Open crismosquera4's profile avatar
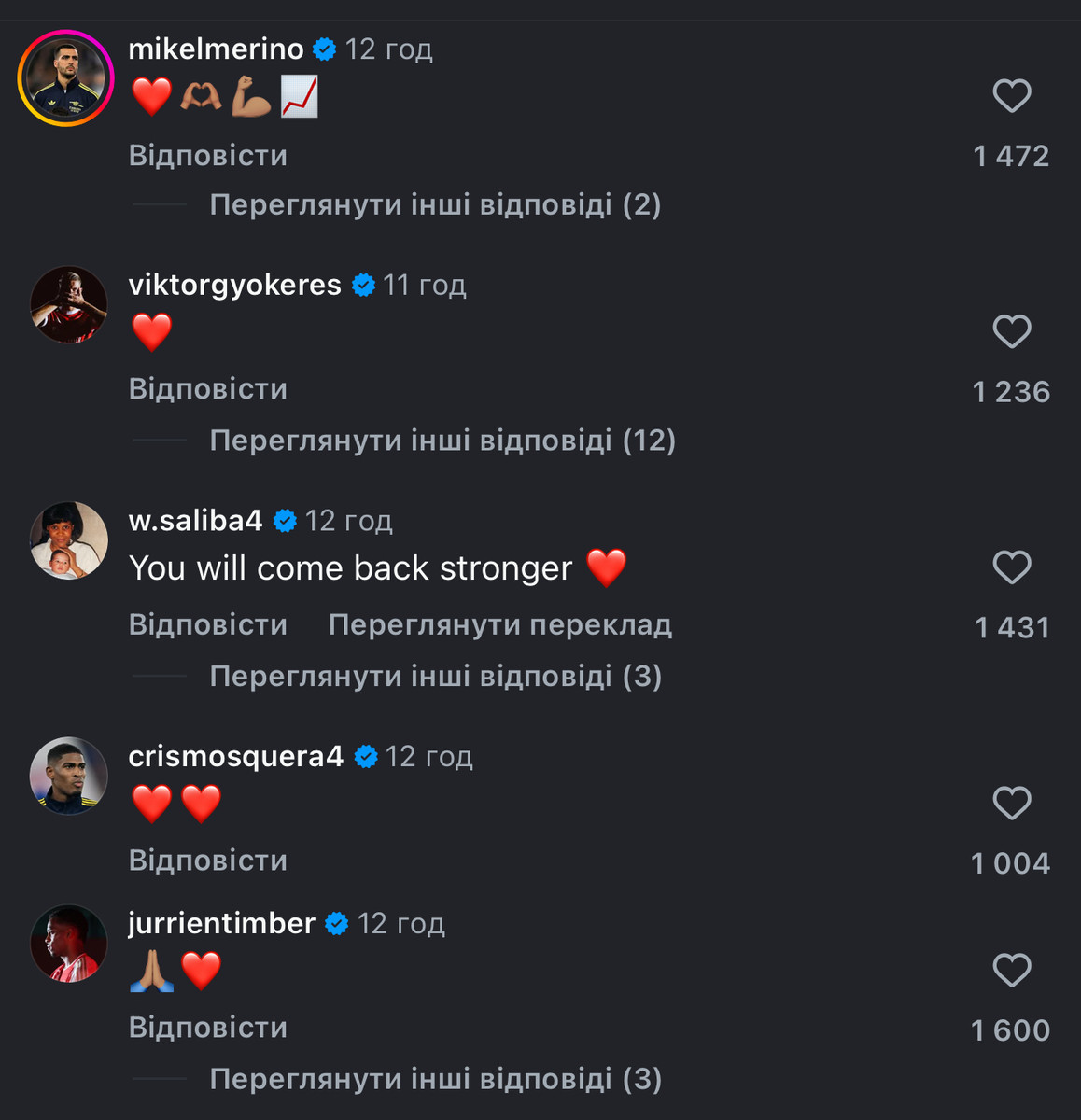The height and width of the screenshot is (1120, 1081). coord(68,776)
